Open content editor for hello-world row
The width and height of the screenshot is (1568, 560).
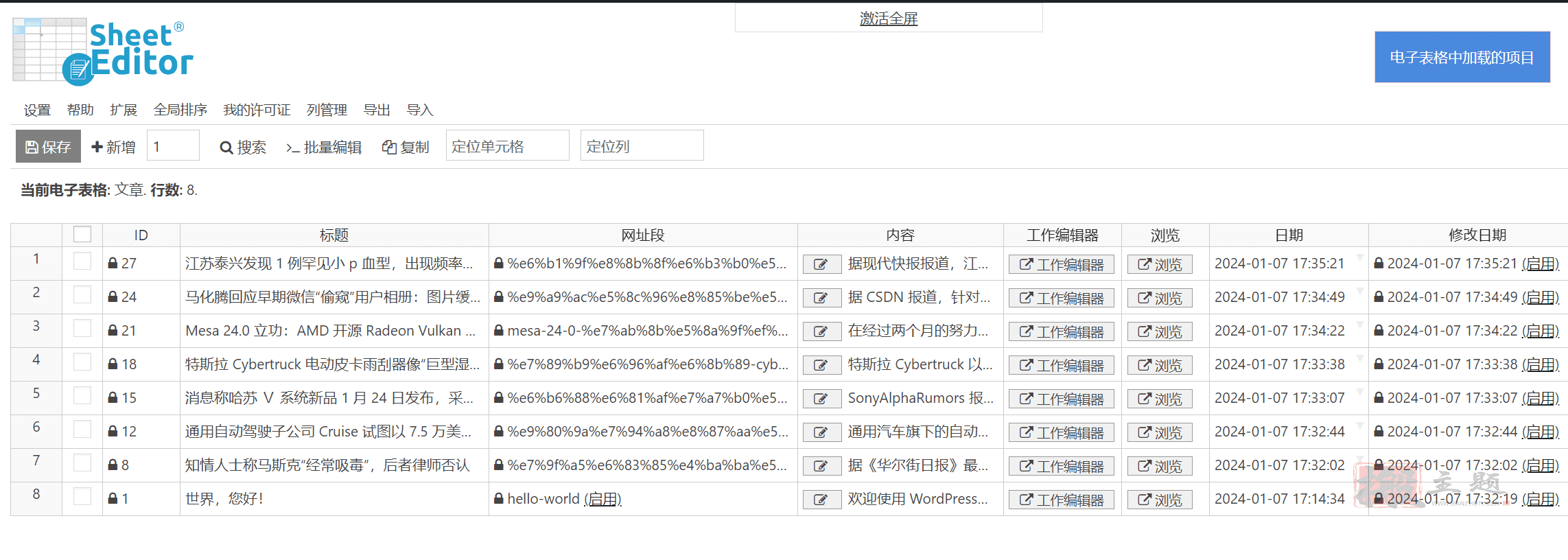(821, 500)
